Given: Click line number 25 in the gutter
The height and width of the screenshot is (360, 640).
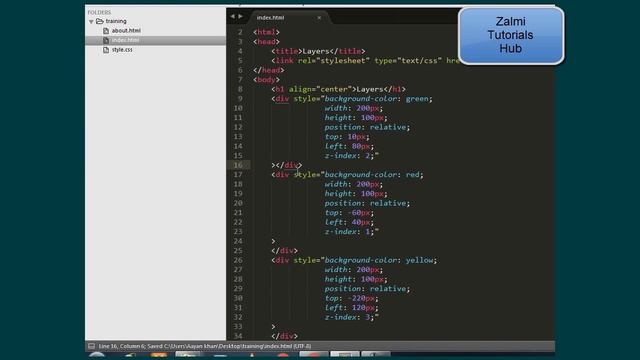Looking at the screenshot, I should coord(238,251).
